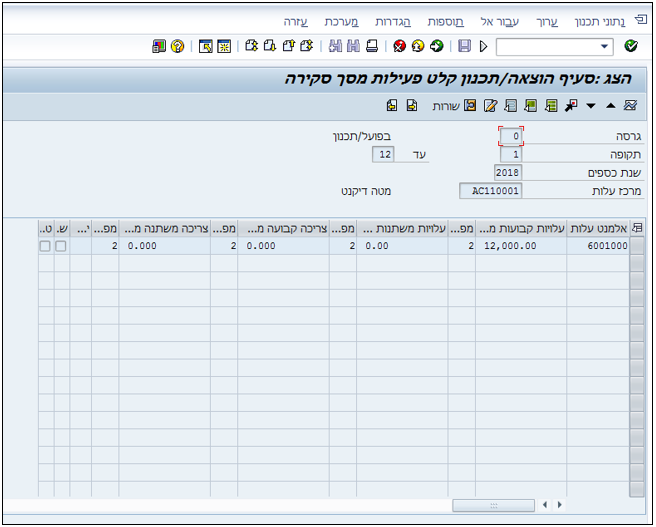This screenshot has height=527, width=656.
Task: Tick the second checkbox in row 6001000
Action: [45, 246]
